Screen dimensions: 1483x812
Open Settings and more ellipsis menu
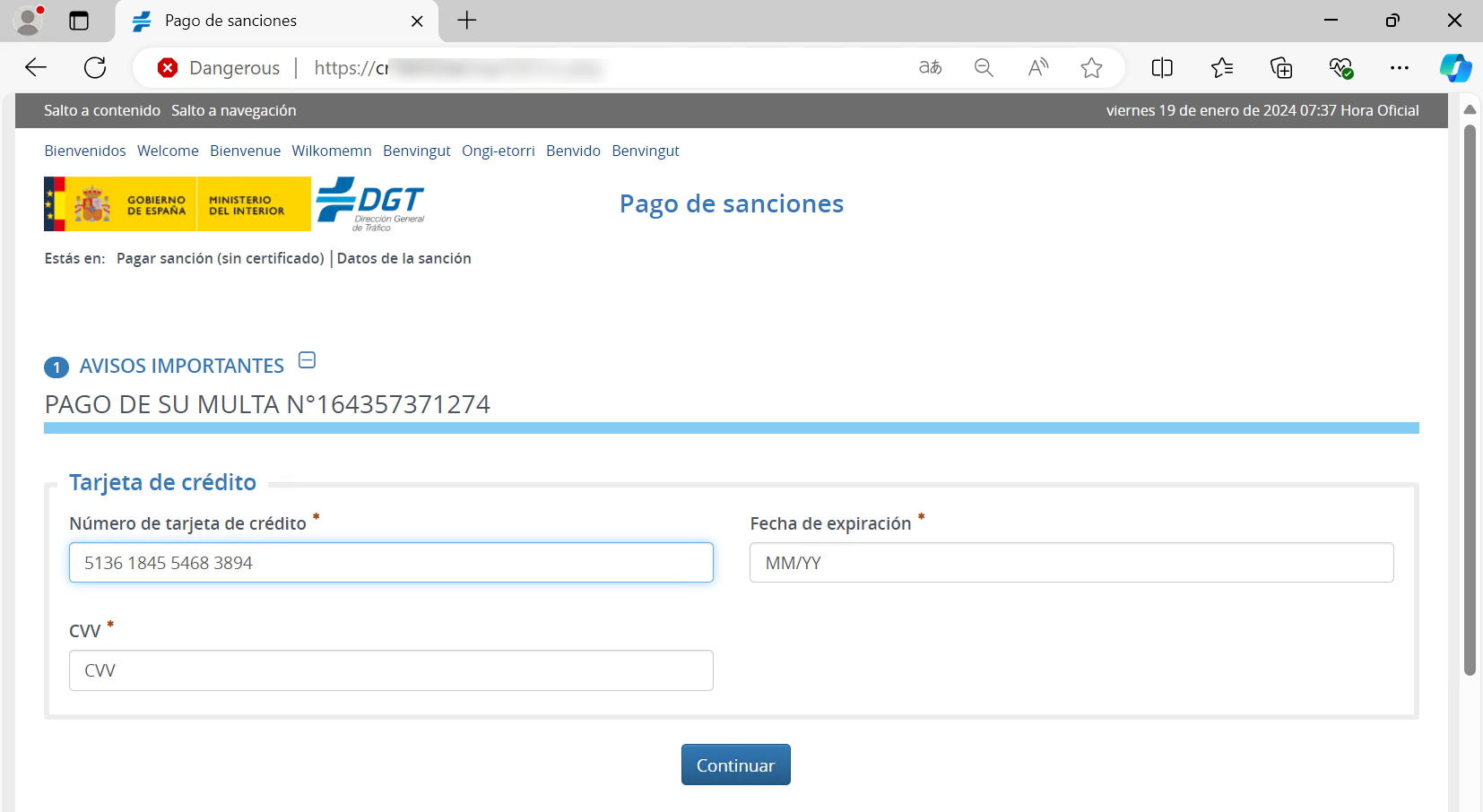(x=1399, y=68)
